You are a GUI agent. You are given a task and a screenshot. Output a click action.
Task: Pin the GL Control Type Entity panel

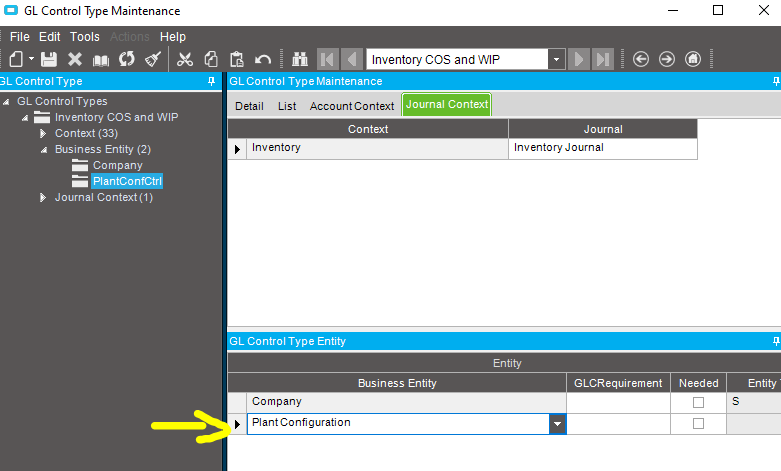coord(776,341)
